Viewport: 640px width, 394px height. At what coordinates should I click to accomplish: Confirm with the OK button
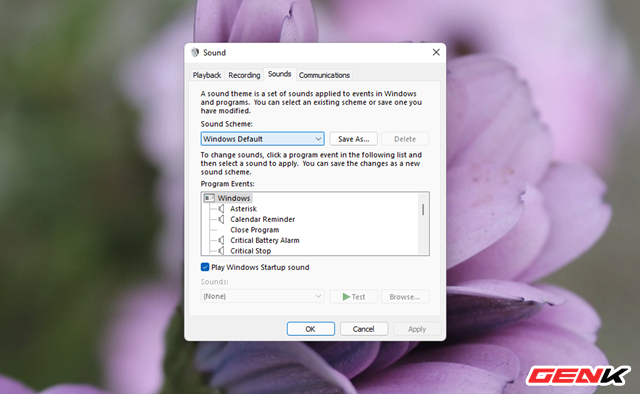[311, 329]
